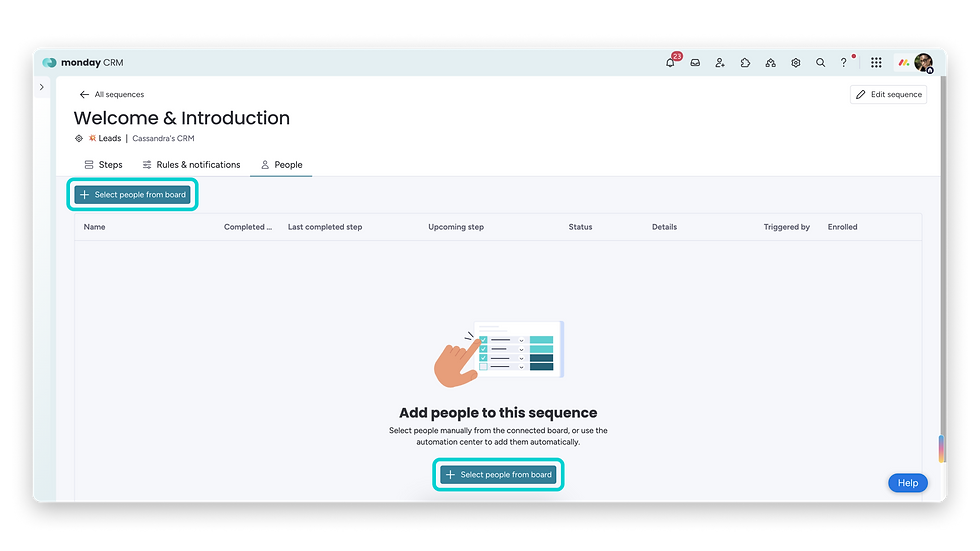Viewport: 980px width, 551px height.
Task: Go back to All sequences
Action: click(112, 94)
